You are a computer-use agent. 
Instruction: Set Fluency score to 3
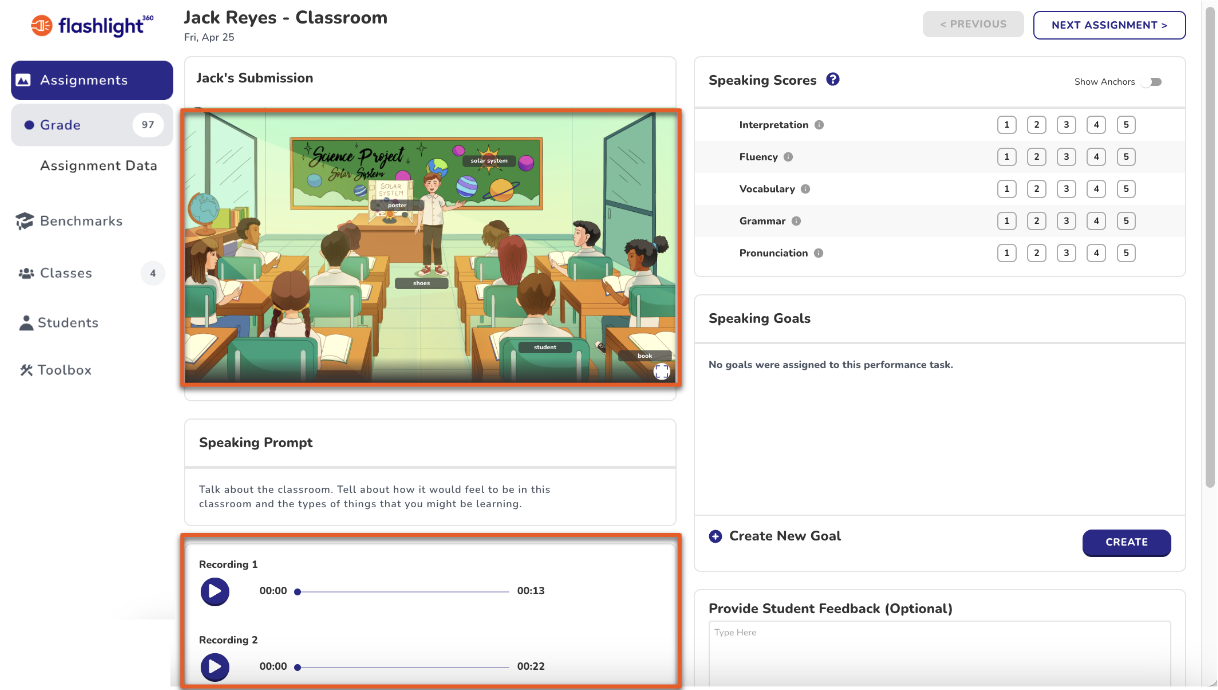[x=1066, y=157]
